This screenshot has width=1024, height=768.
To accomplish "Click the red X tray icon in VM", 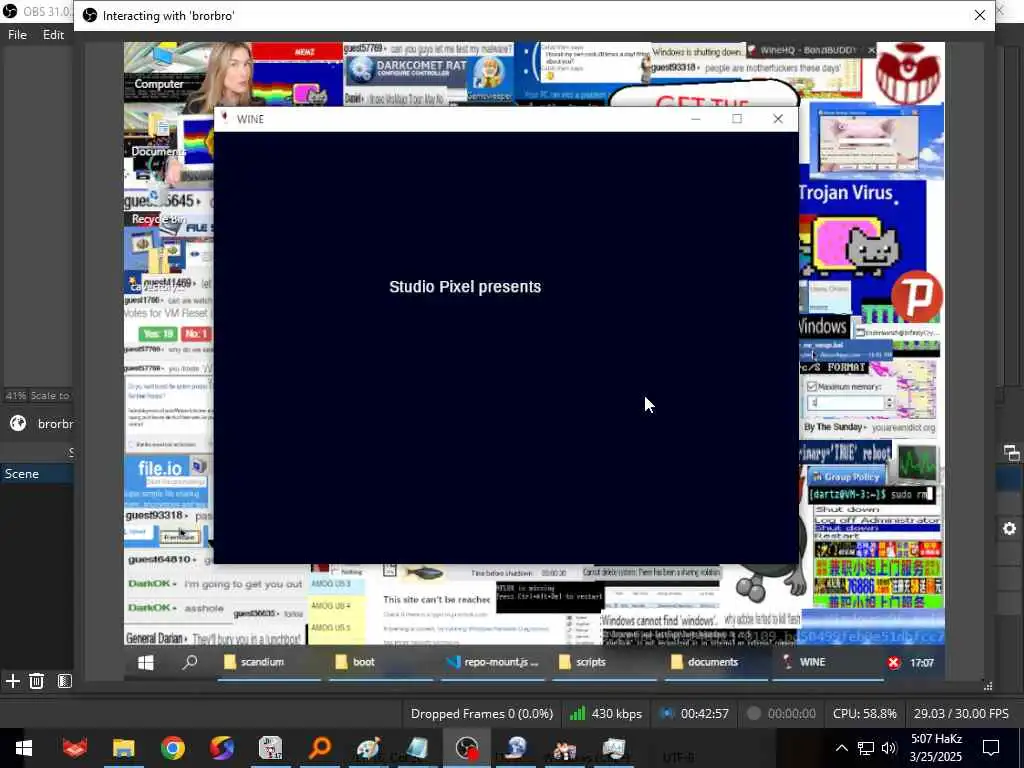I will click(x=893, y=663).
